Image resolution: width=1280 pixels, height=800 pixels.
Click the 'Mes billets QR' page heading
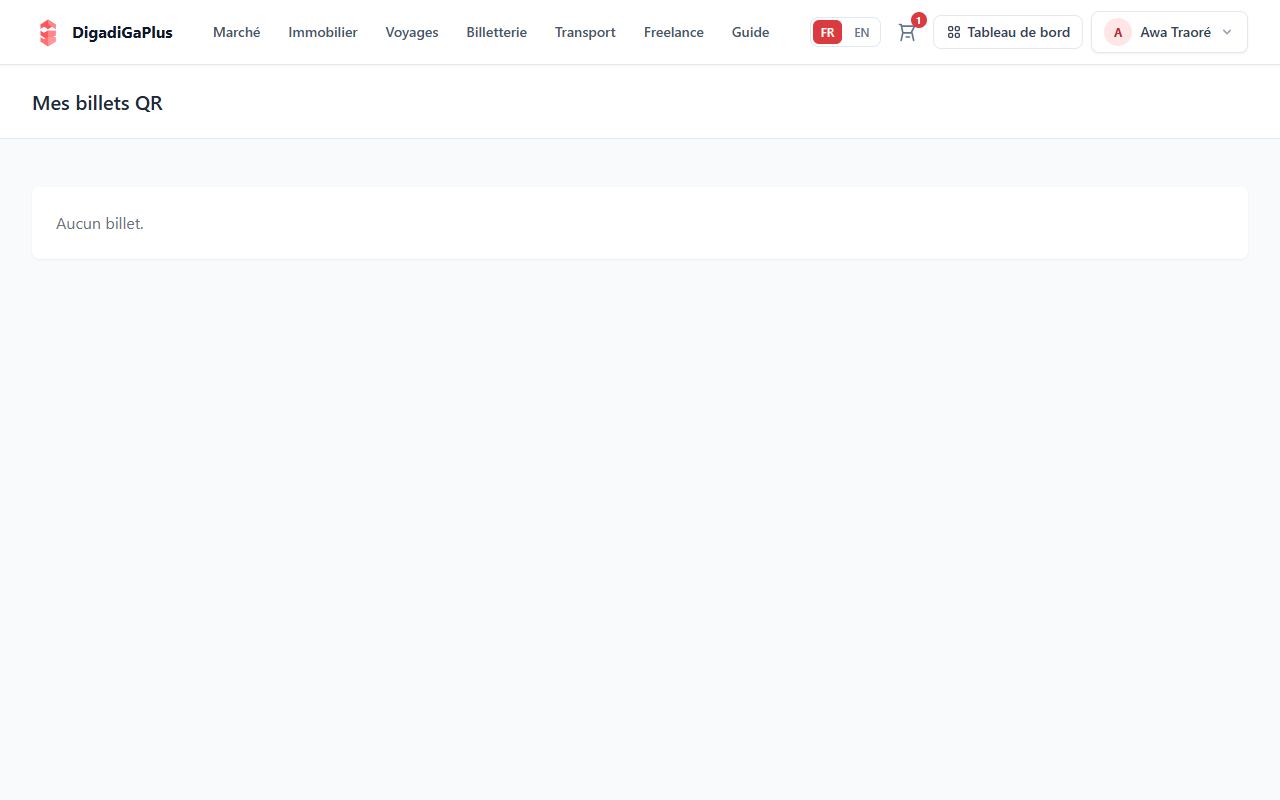pos(97,103)
